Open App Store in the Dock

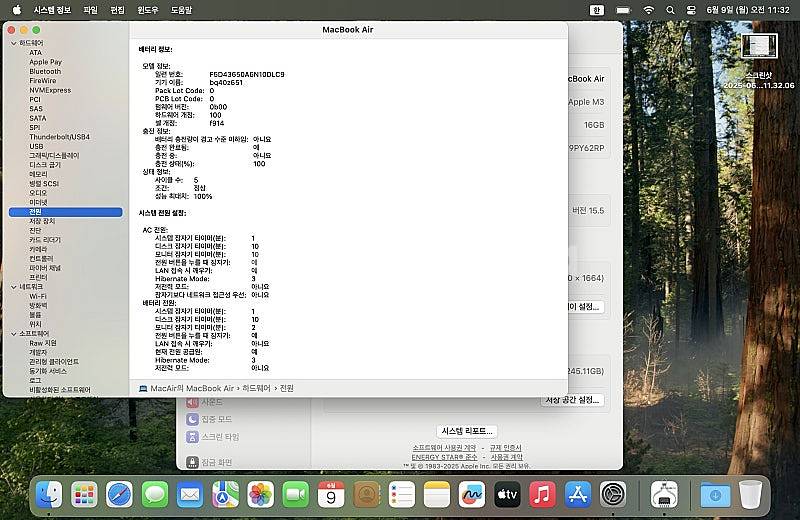[578, 494]
